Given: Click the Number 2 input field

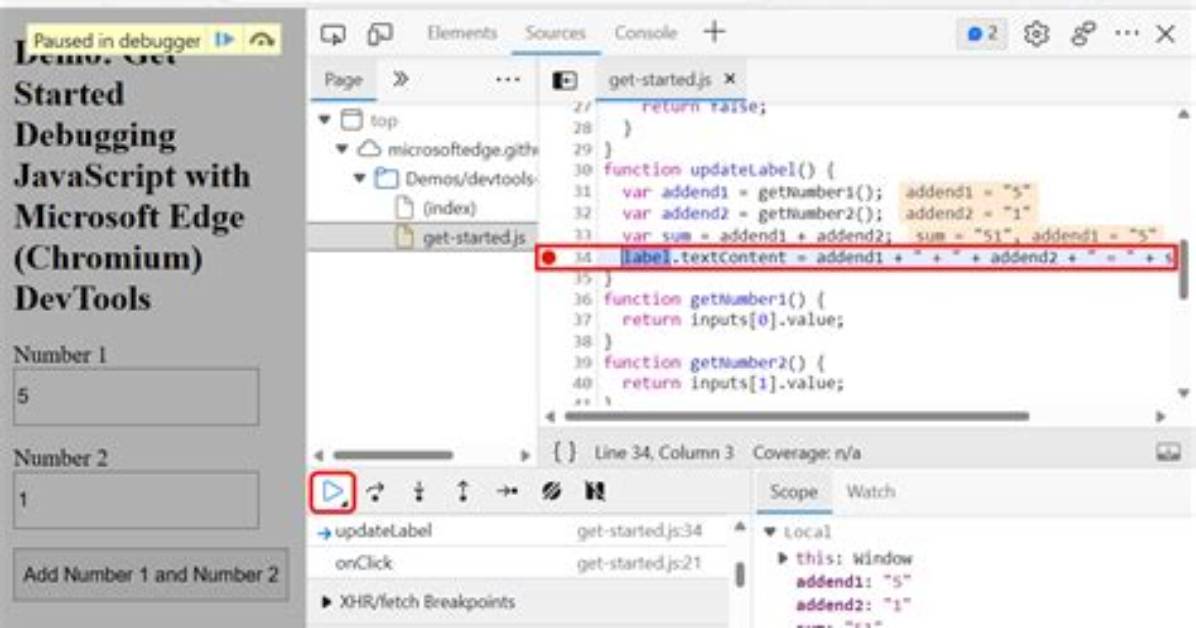Looking at the screenshot, I should tap(136, 500).
